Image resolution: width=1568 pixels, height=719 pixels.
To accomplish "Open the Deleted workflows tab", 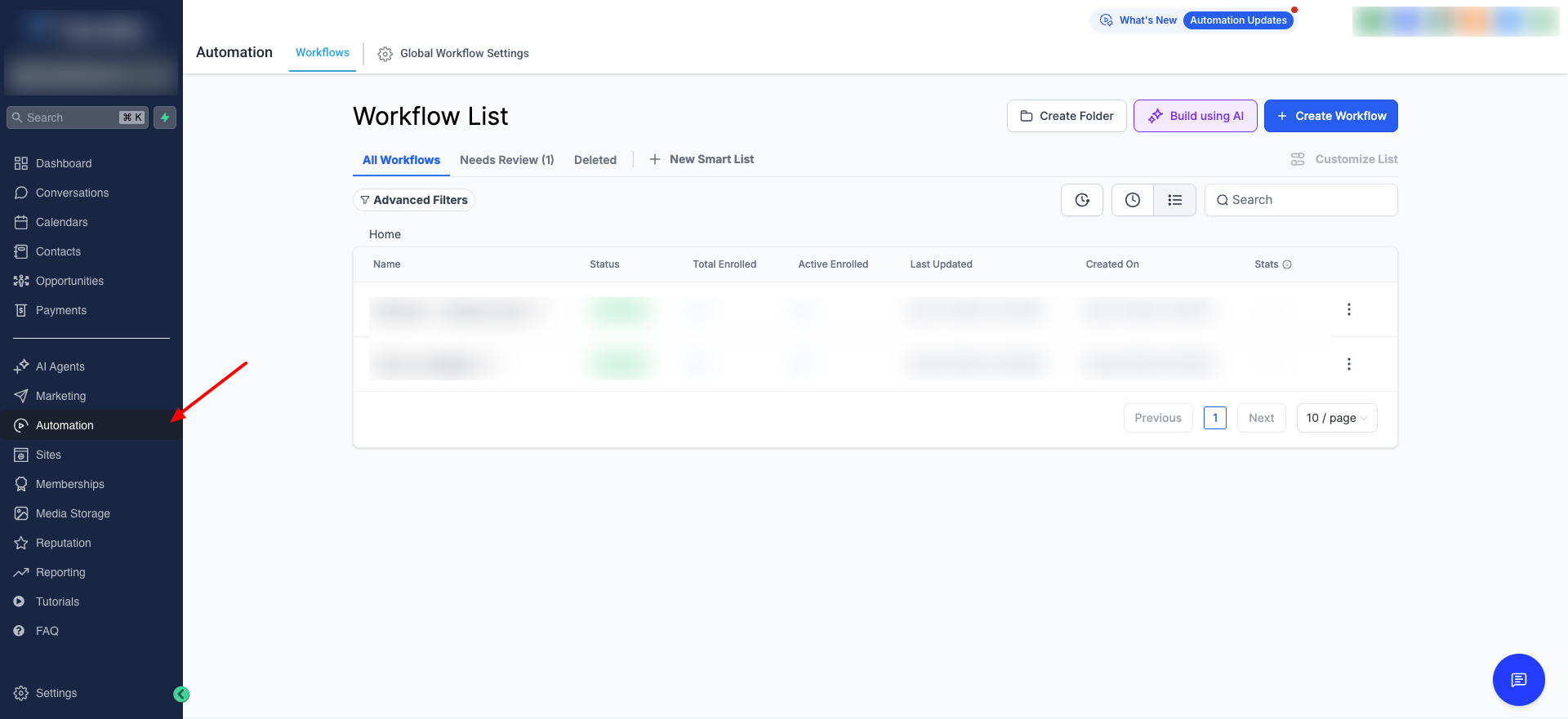I will [x=595, y=160].
